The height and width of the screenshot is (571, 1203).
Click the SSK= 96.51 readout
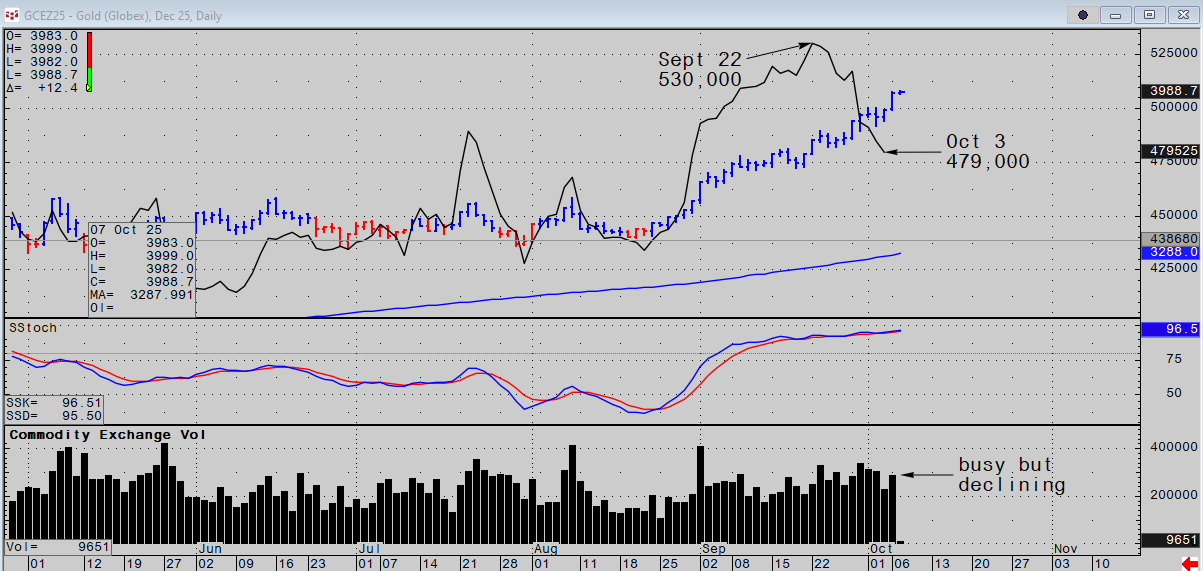(x=54, y=401)
